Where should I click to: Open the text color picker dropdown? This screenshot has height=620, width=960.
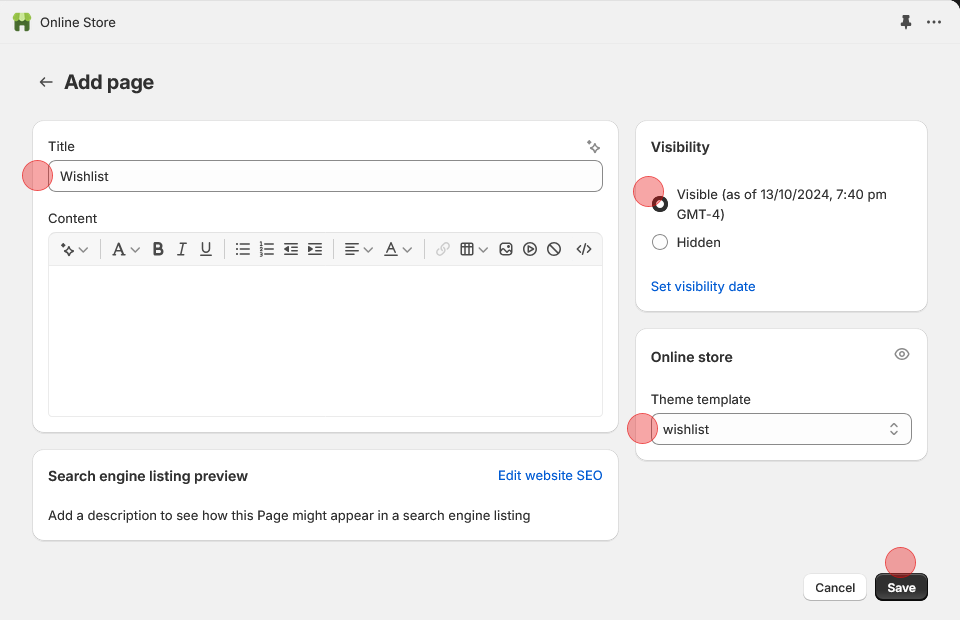[x=399, y=249]
